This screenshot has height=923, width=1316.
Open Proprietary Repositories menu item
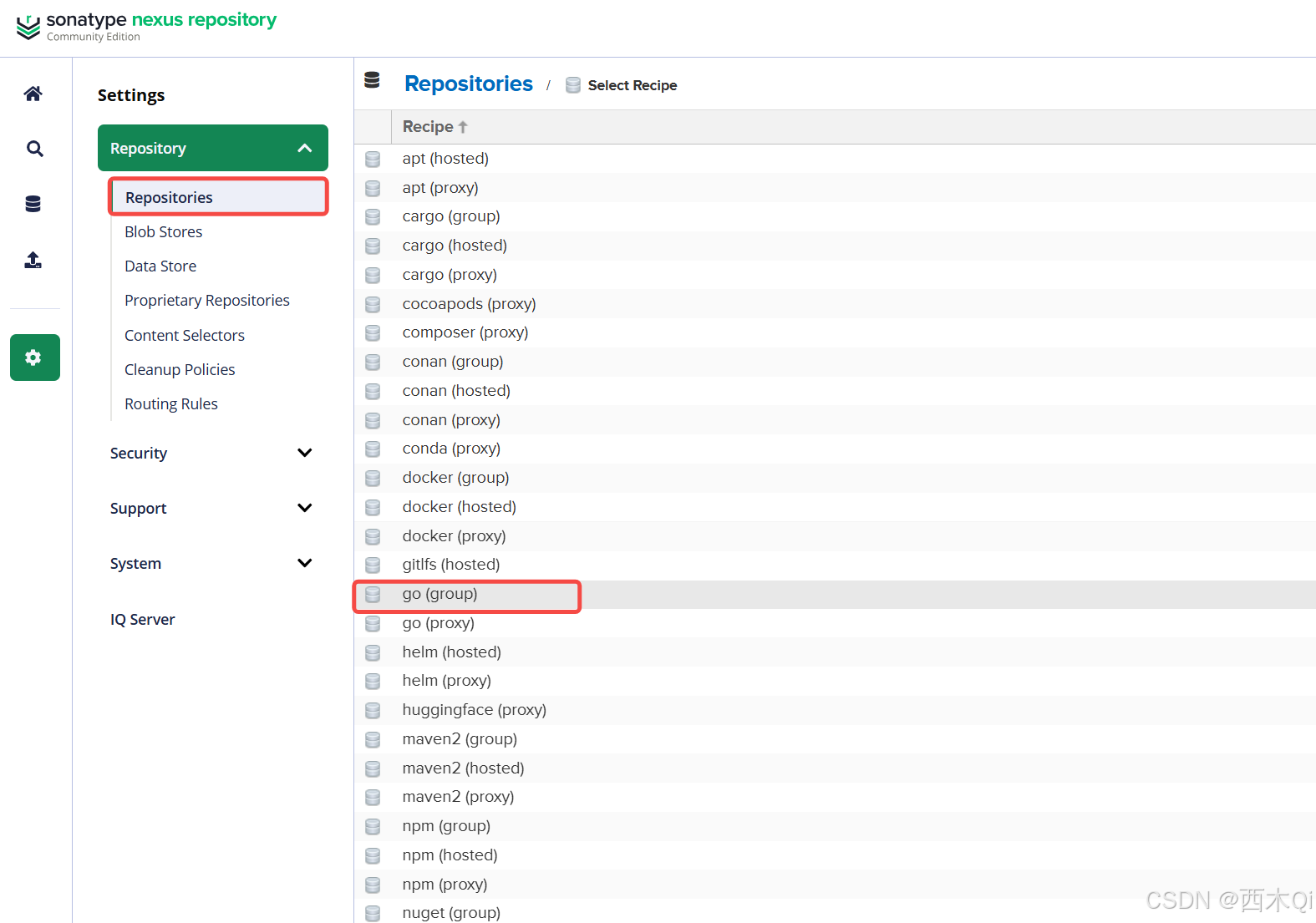pos(207,300)
